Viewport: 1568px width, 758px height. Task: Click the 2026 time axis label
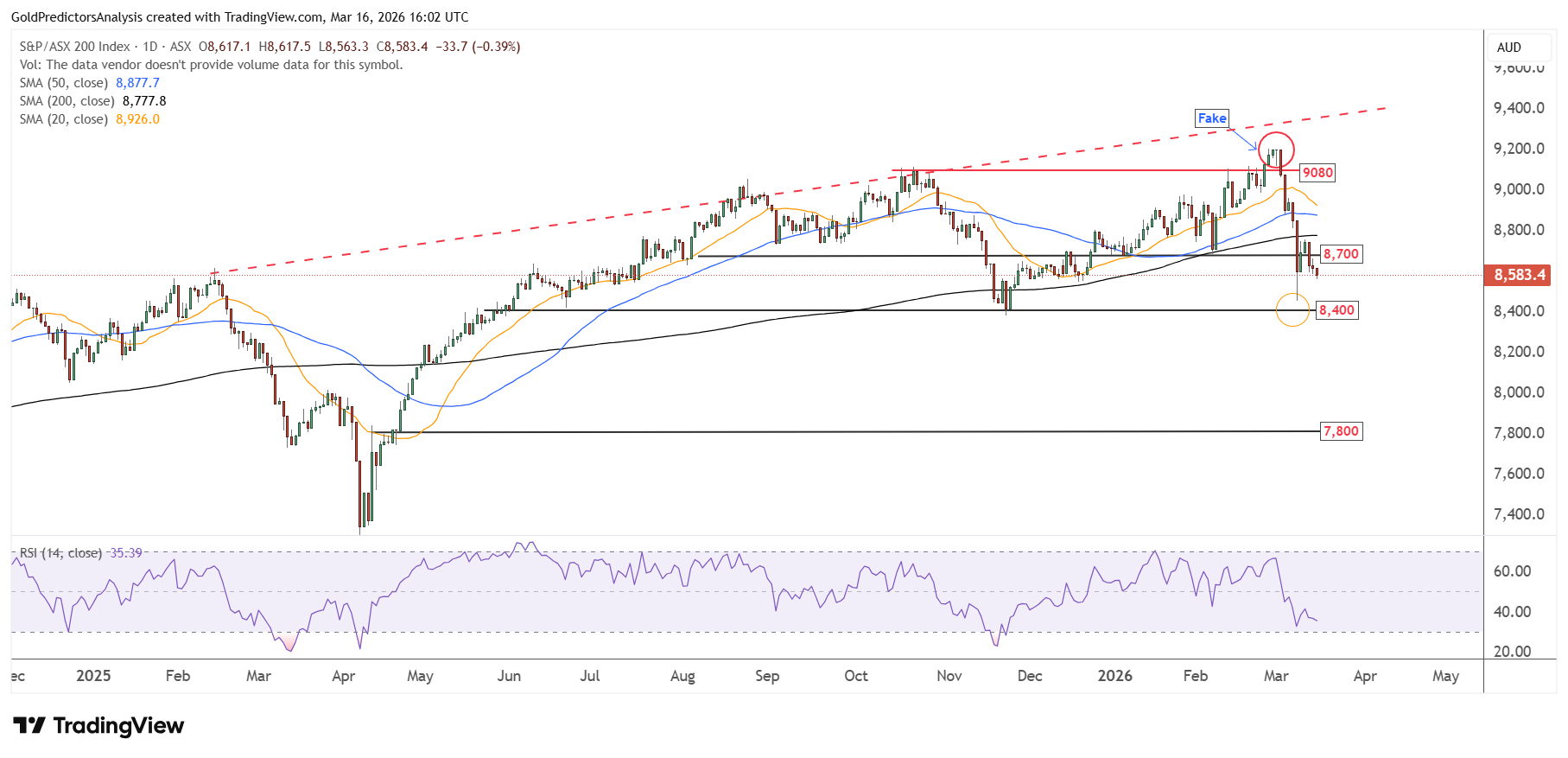click(1114, 676)
